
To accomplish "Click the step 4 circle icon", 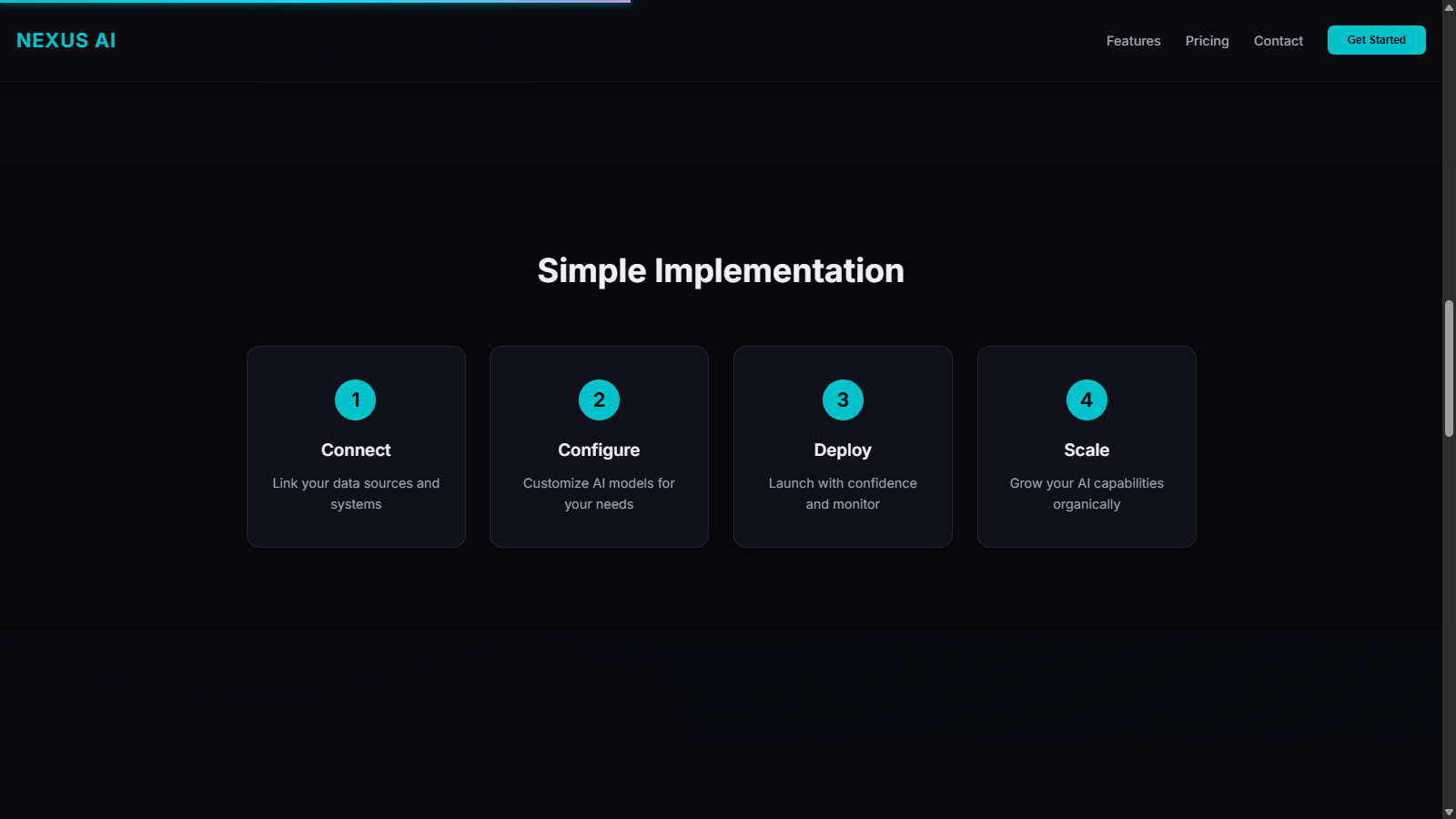I will pyautogui.click(x=1087, y=399).
